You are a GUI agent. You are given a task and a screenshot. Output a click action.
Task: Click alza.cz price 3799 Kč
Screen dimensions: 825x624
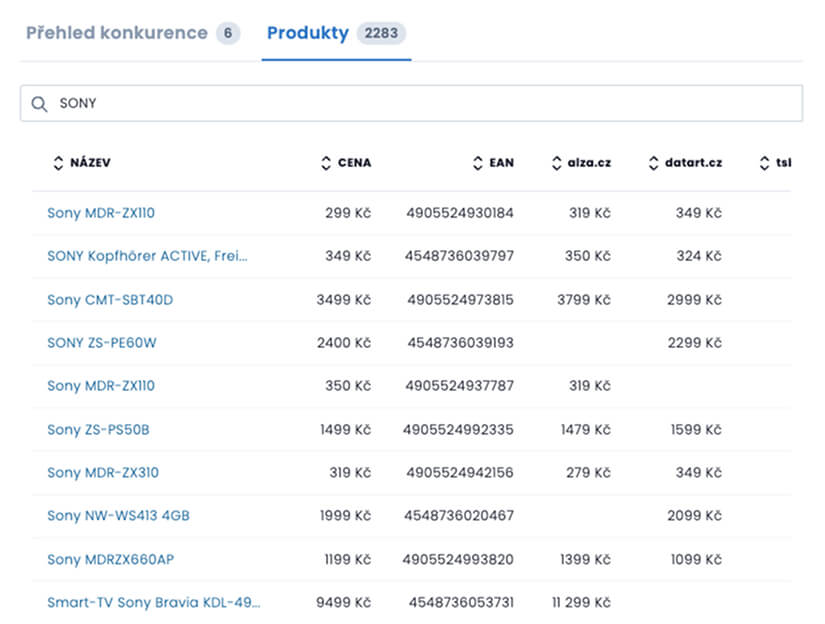pyautogui.click(x=584, y=300)
